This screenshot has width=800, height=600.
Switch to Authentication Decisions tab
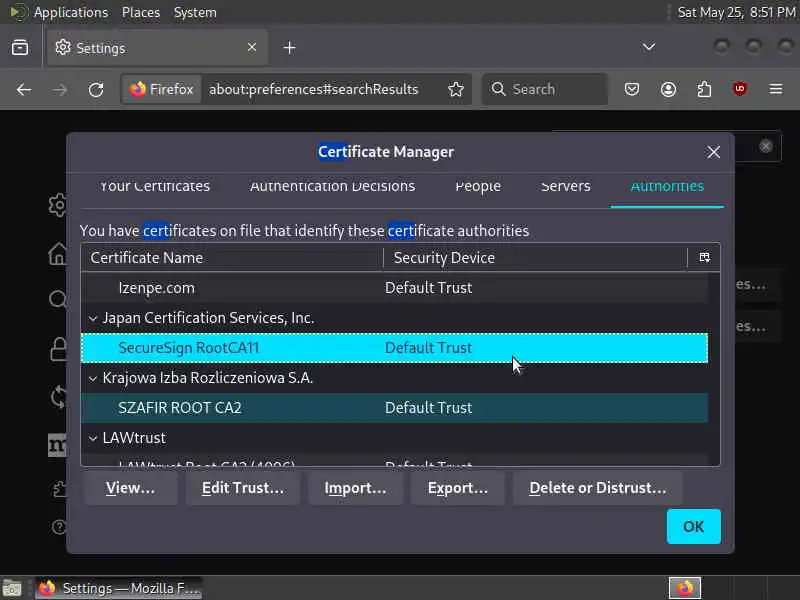[x=332, y=186]
